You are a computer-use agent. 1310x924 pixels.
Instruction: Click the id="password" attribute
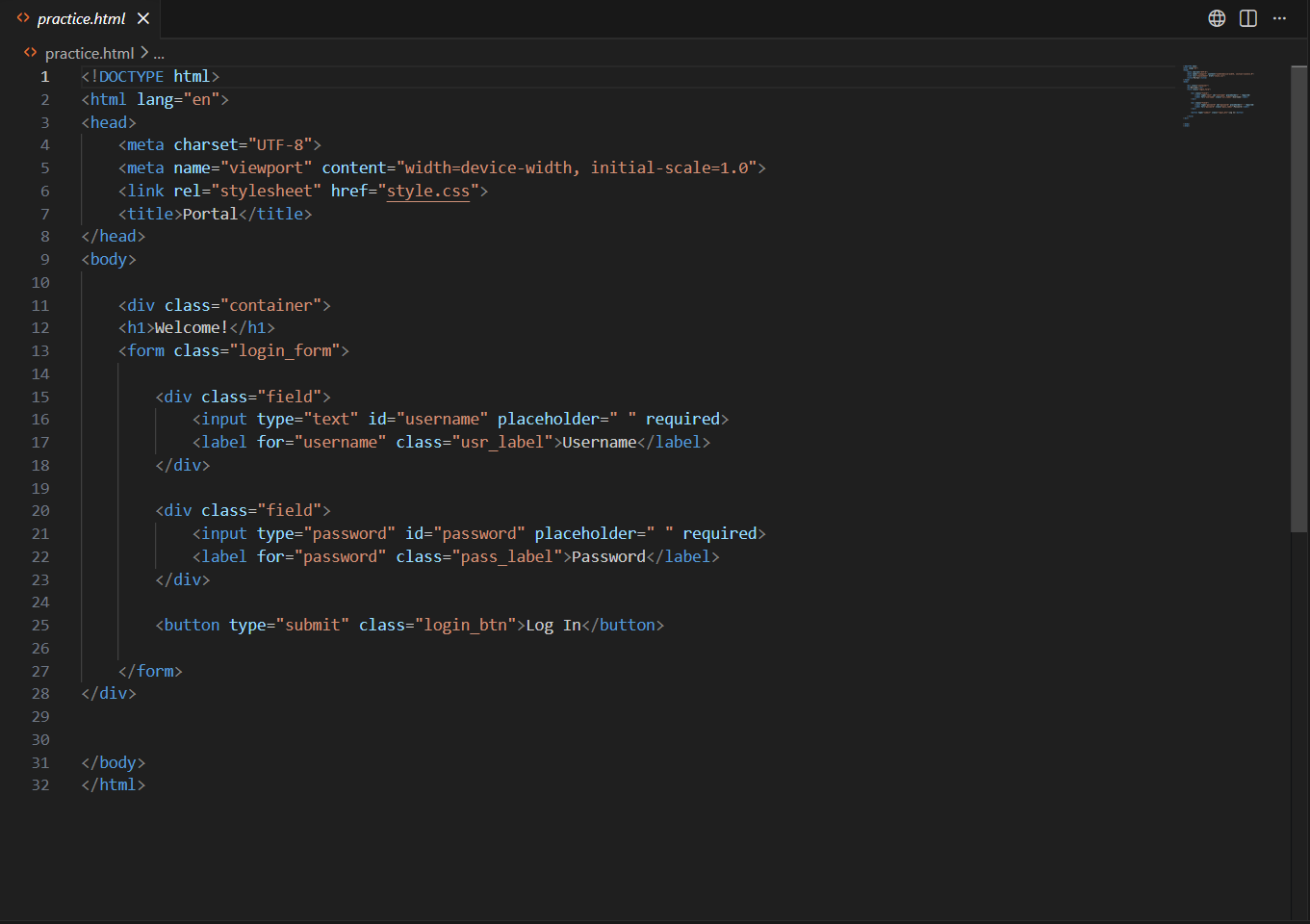466,533
